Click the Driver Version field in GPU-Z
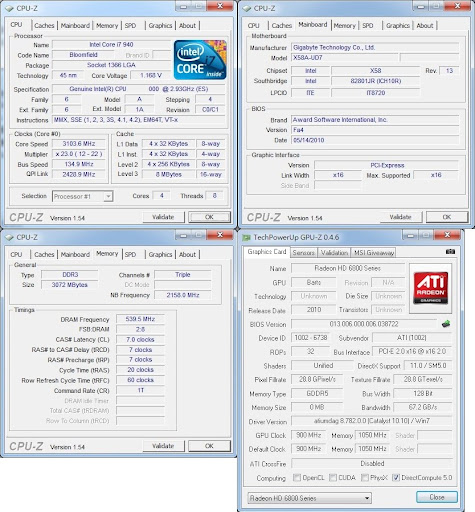475x512 pixels. click(x=372, y=421)
